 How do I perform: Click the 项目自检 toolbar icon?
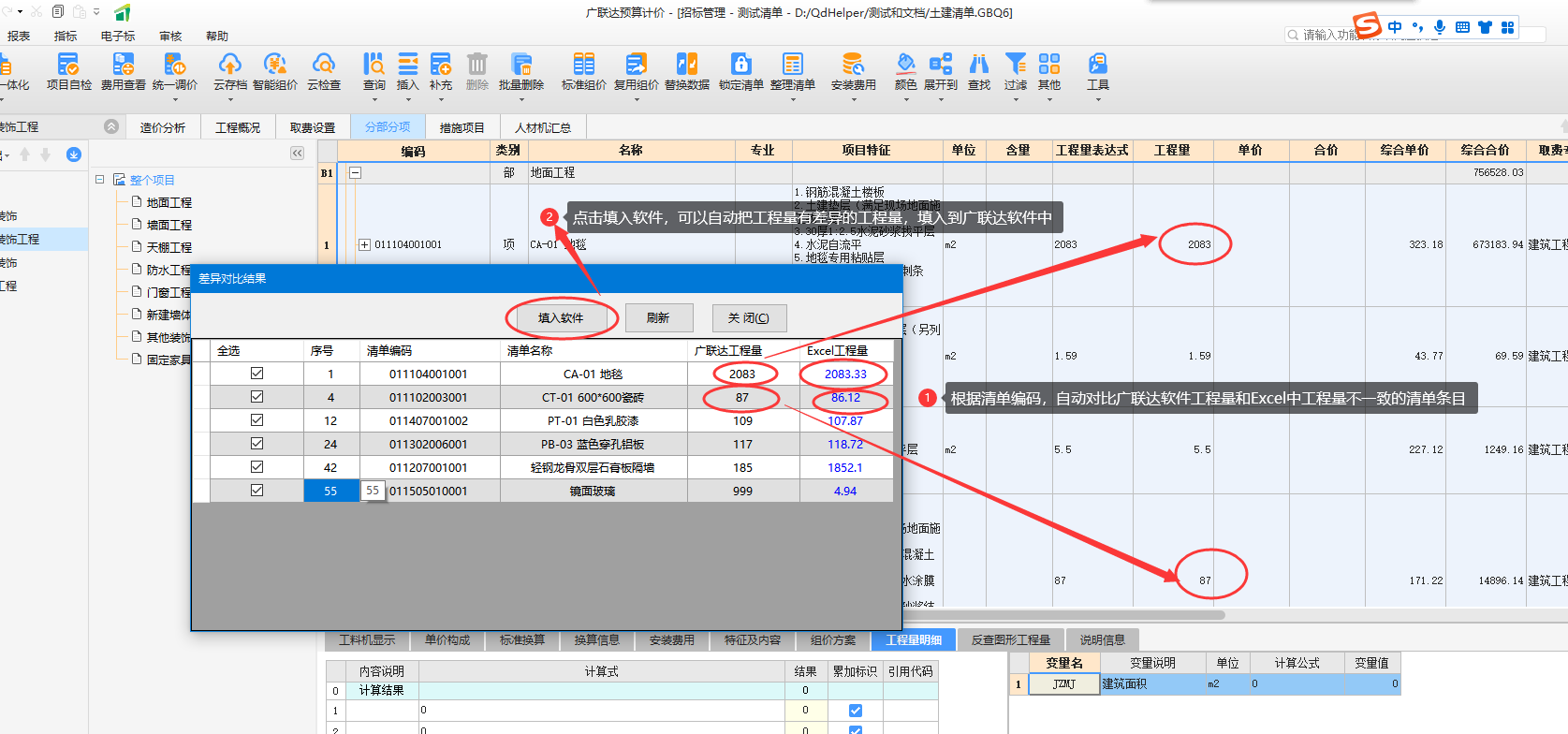pyautogui.click(x=68, y=65)
